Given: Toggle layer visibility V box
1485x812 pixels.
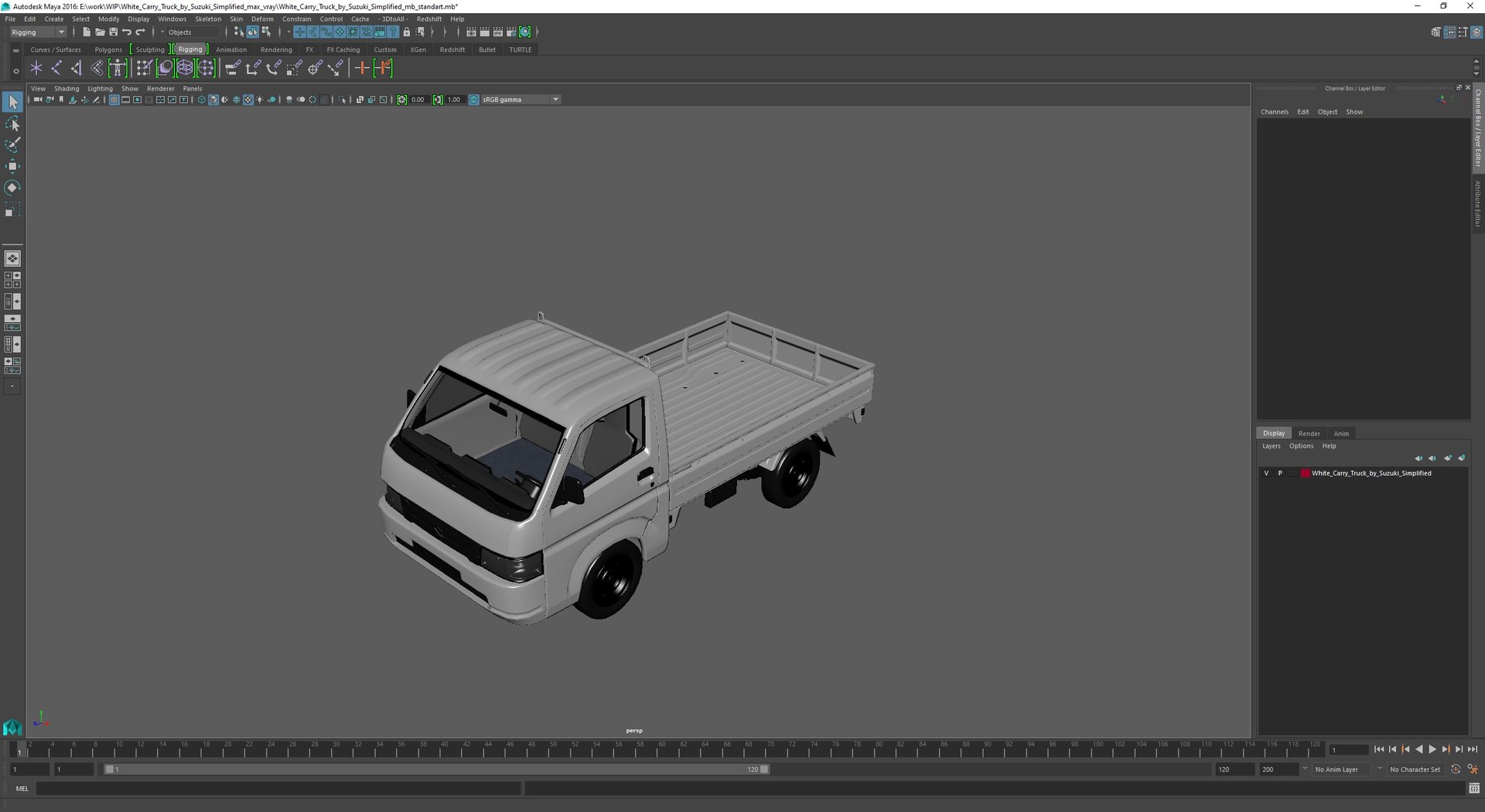Looking at the screenshot, I should tap(1266, 473).
